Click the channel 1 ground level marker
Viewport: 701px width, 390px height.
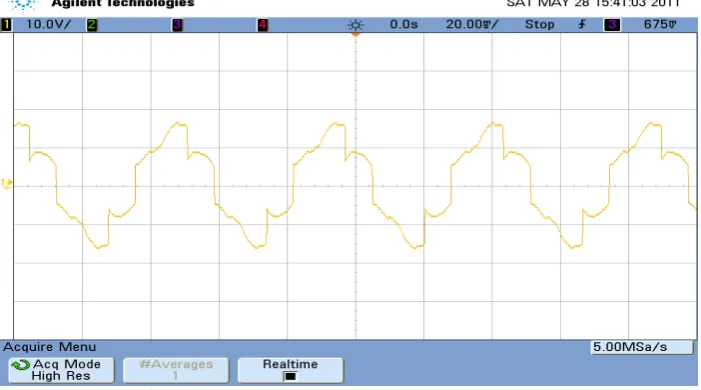point(6,183)
